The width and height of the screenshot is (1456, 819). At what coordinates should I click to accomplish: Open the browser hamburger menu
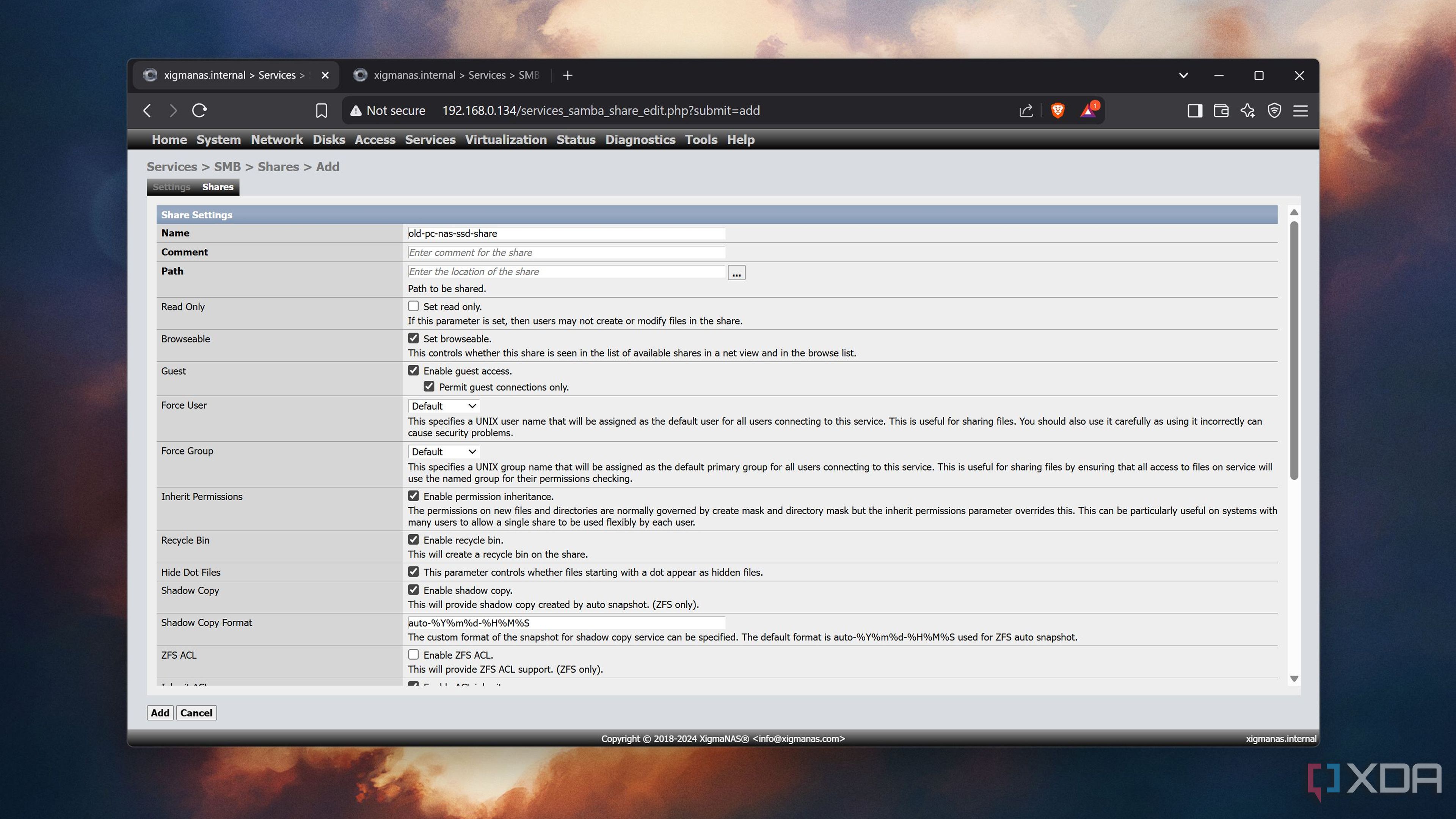(x=1301, y=110)
